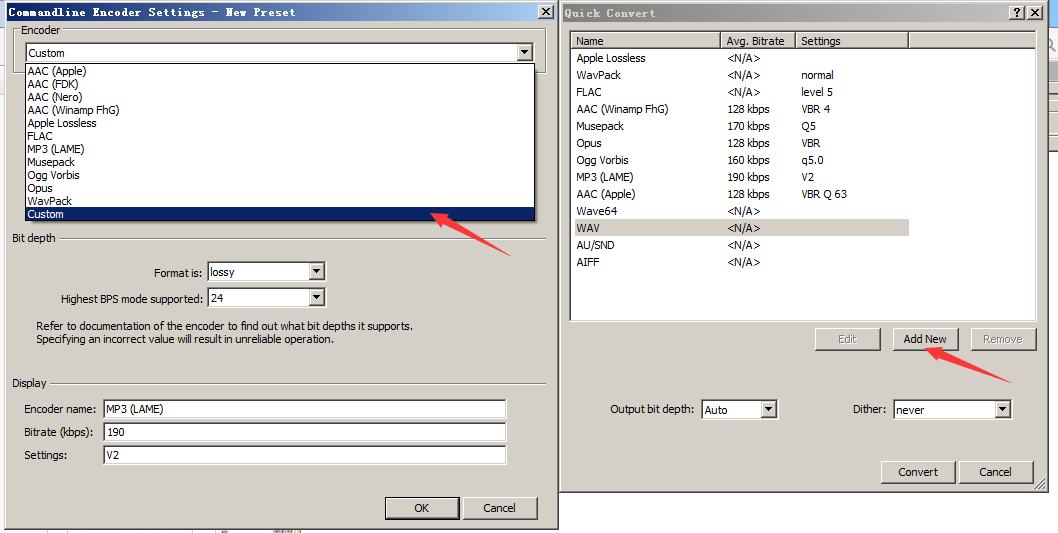This screenshot has height=533, width=1058.
Task: Click the q5.0 settings cell
Action: [x=812, y=160]
